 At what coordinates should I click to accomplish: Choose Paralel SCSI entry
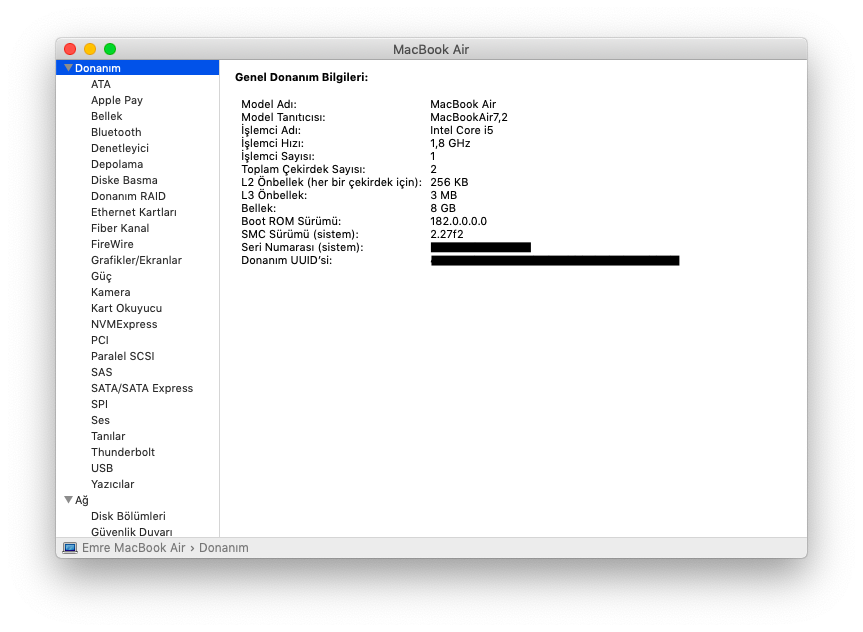pos(123,356)
